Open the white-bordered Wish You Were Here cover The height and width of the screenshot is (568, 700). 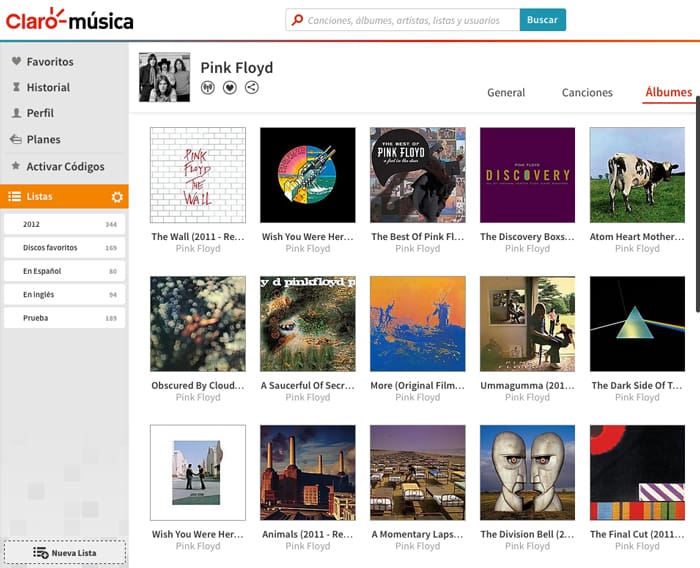pos(198,472)
